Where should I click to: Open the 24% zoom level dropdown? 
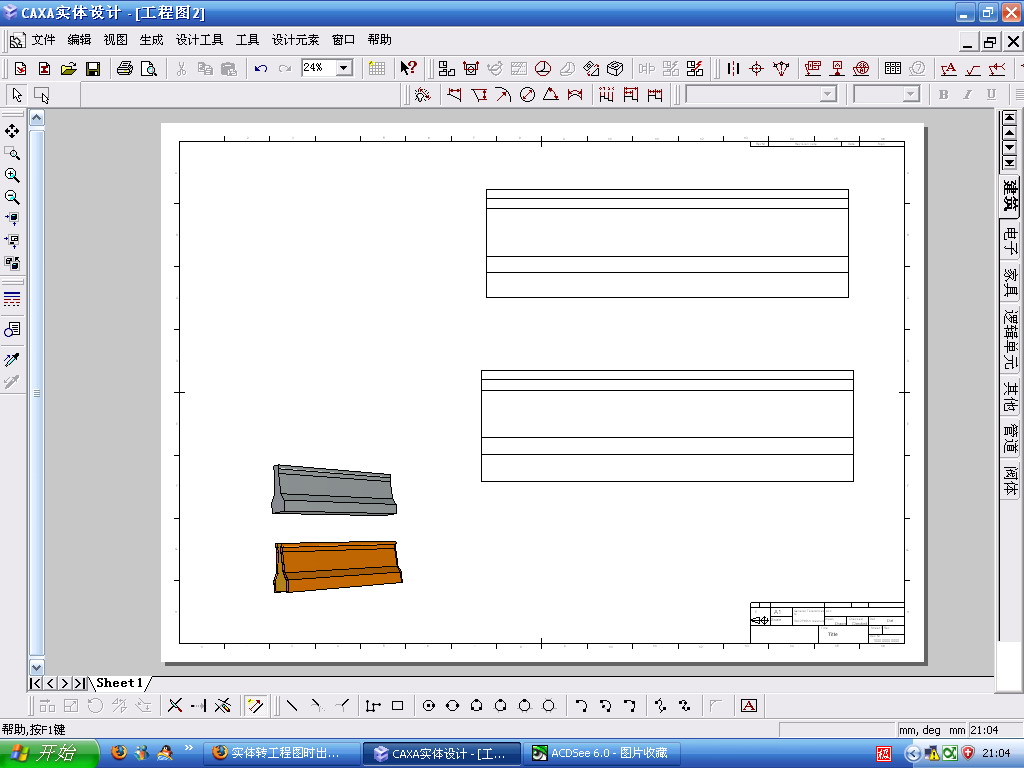[x=344, y=68]
